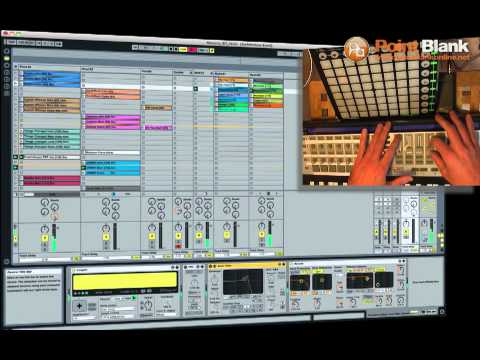This screenshot has width=480, height=360.
Task: Select the yellow Auto Filter device title bar
Action: pyautogui.click(x=247, y=266)
